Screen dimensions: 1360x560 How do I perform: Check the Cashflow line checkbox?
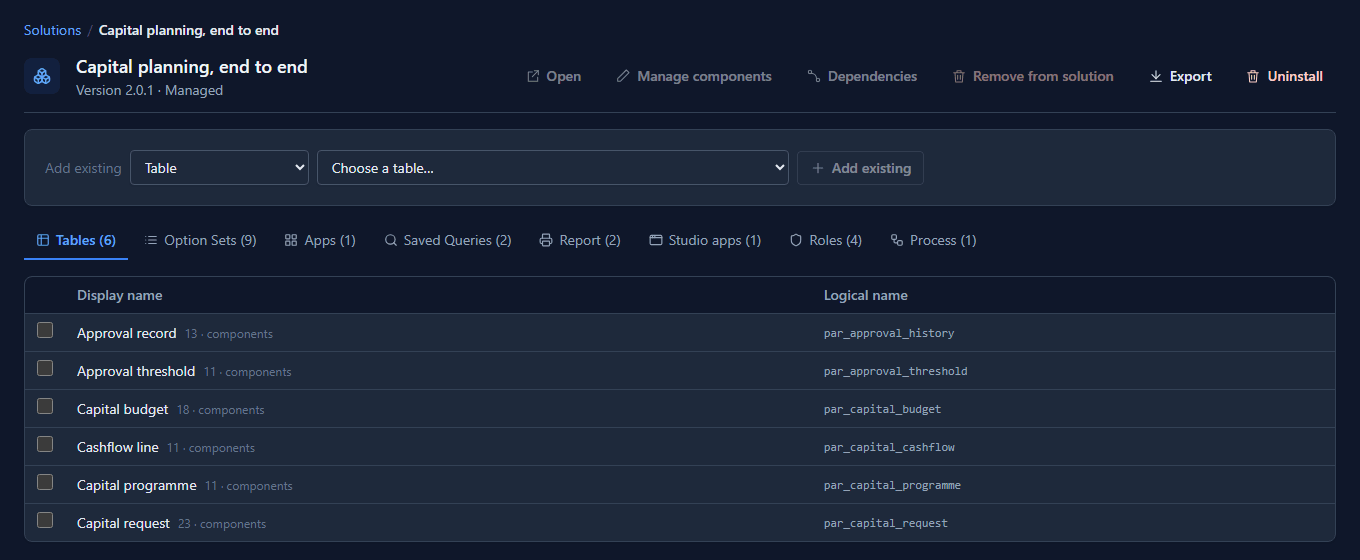45,444
